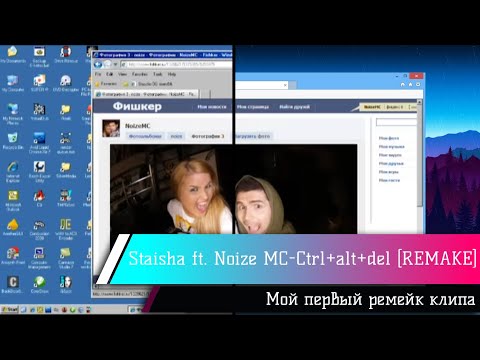The width and height of the screenshot is (480, 360).
Task: Open the Мои друзья sidebar link
Action: point(391,163)
